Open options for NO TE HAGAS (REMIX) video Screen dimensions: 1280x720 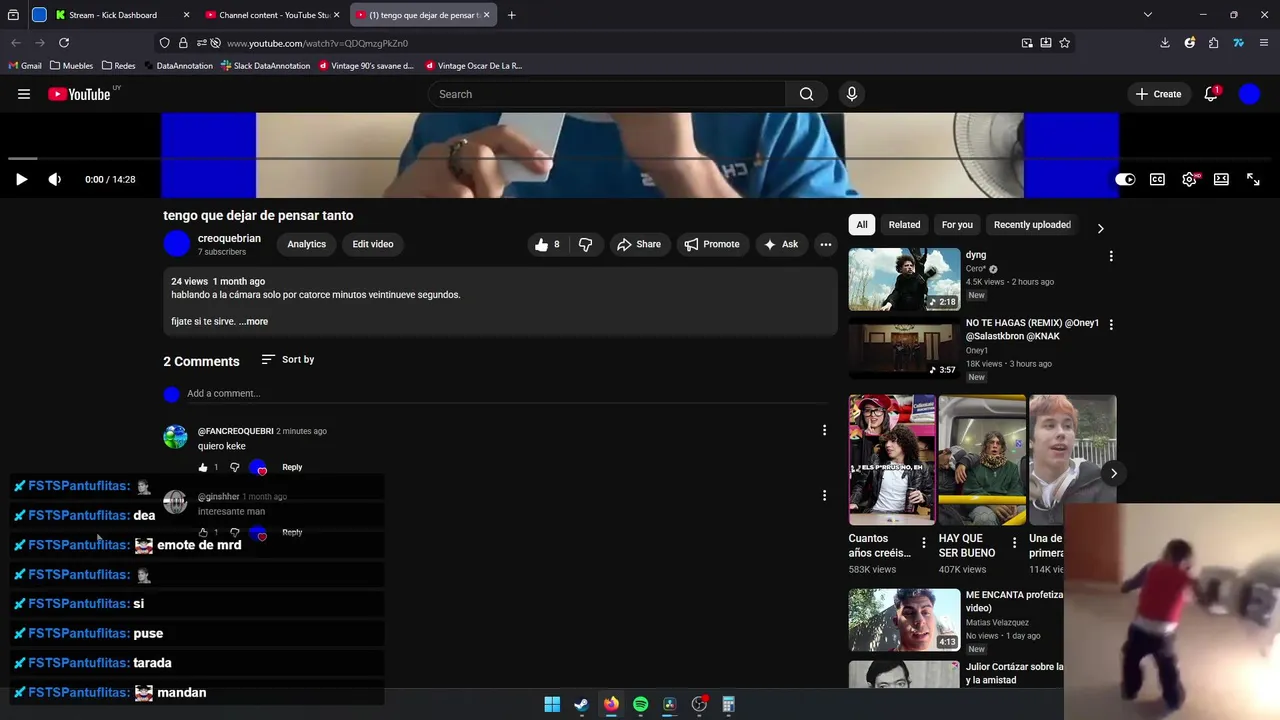[1111, 324]
